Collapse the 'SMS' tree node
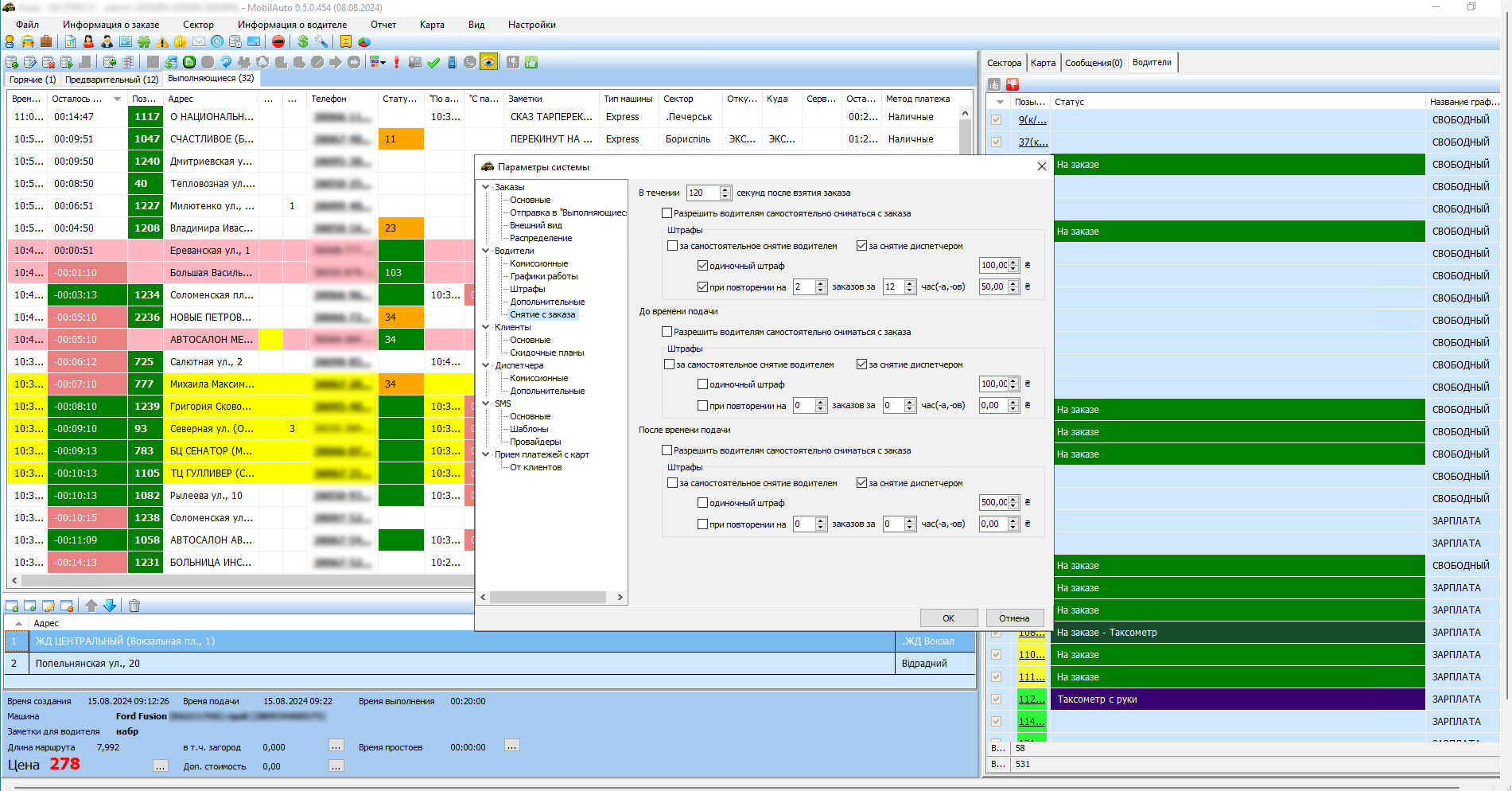The width and height of the screenshot is (1512, 791). 486,403
